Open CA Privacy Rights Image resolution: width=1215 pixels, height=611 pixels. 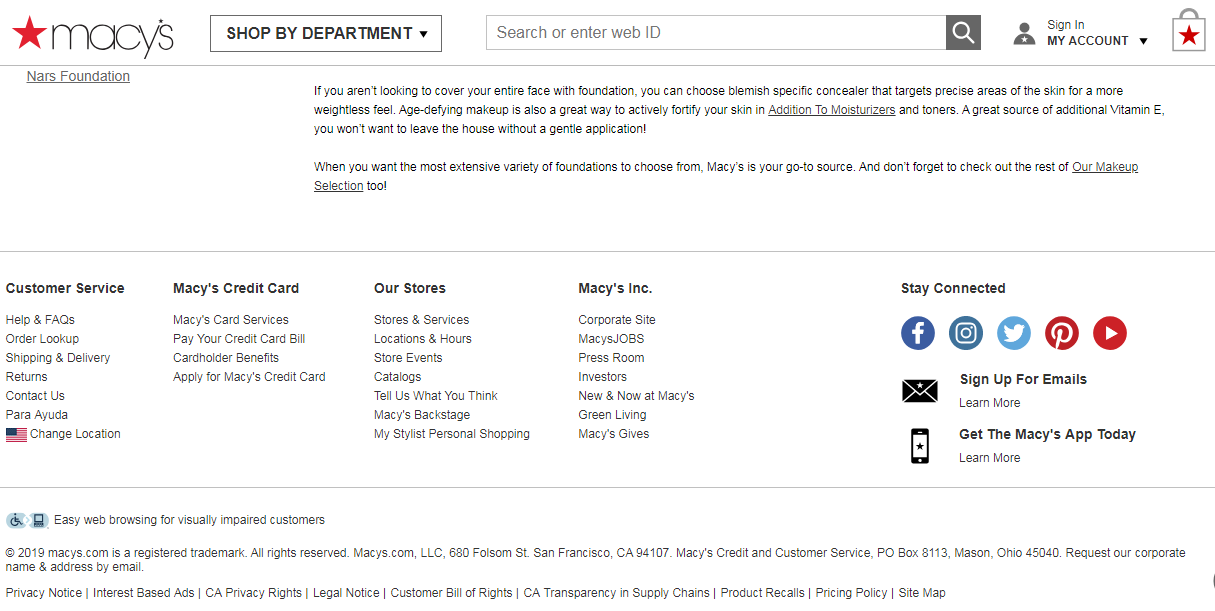tap(254, 593)
